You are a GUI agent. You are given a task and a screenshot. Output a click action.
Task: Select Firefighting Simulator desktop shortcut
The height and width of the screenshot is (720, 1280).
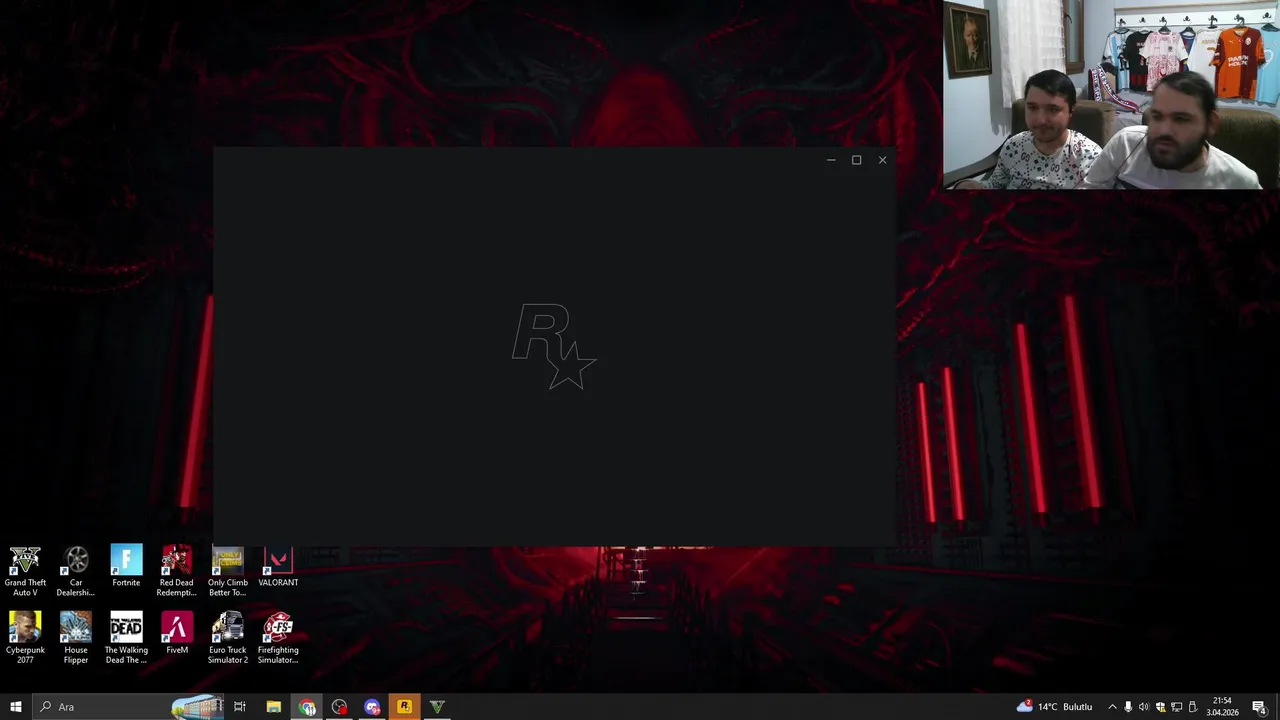click(278, 638)
